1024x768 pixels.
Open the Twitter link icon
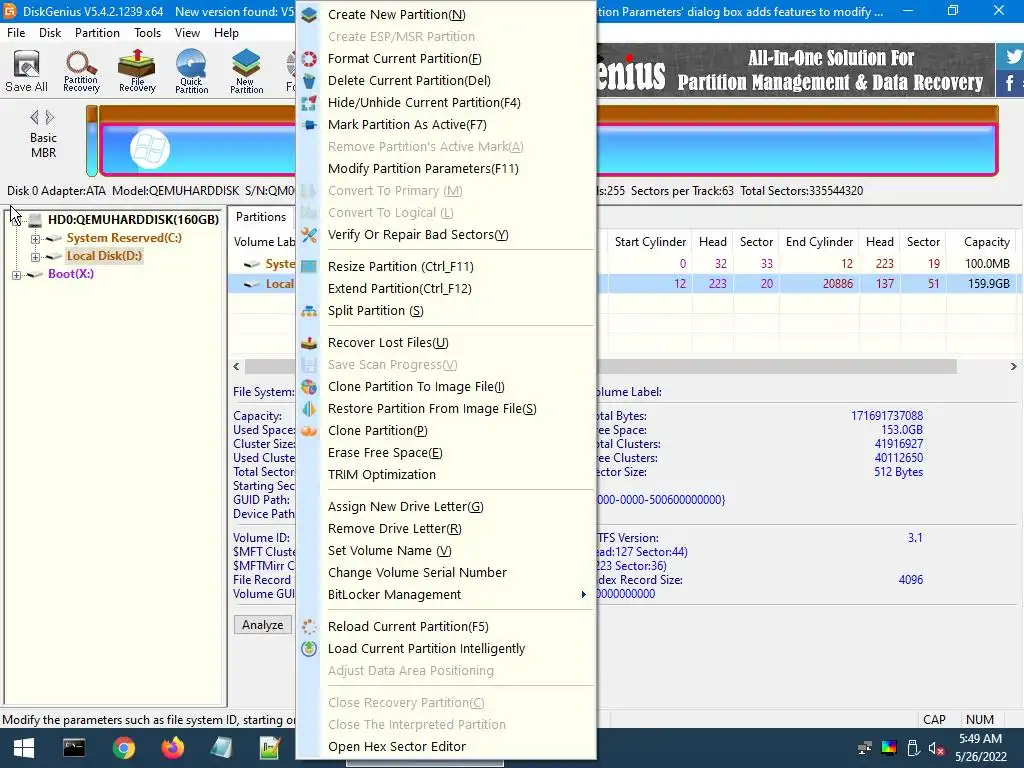click(x=1012, y=56)
